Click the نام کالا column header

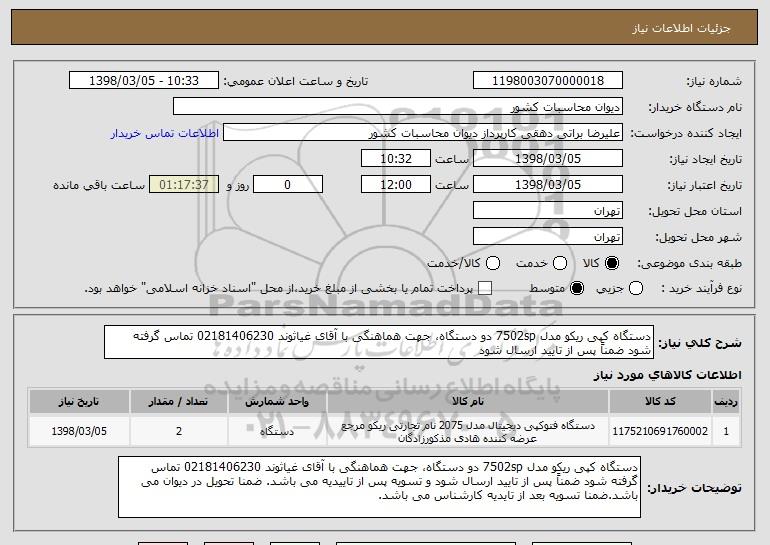[x=468, y=402]
